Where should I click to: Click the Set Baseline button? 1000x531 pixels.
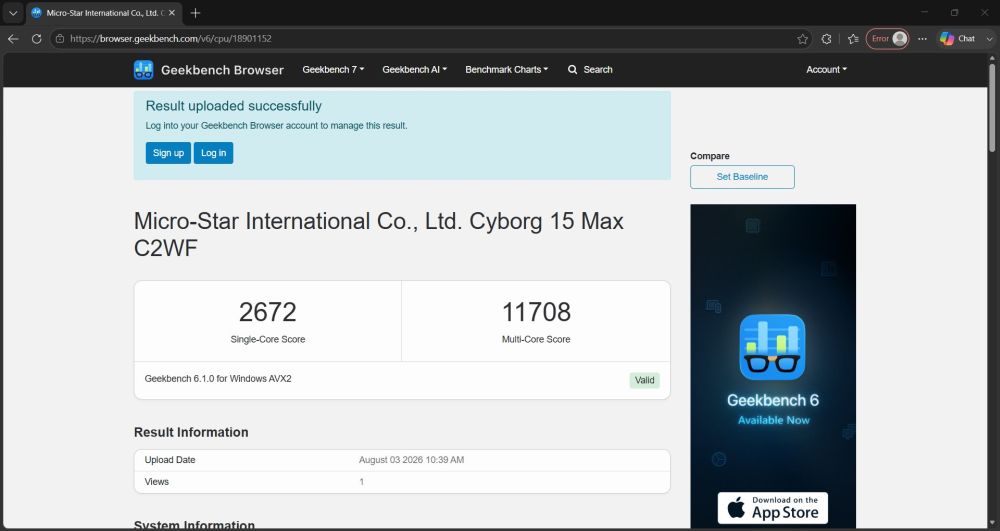click(x=742, y=177)
